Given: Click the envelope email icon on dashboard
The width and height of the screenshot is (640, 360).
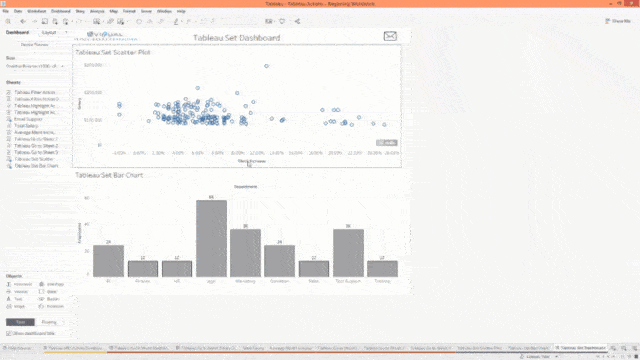Looking at the screenshot, I should (x=390, y=36).
